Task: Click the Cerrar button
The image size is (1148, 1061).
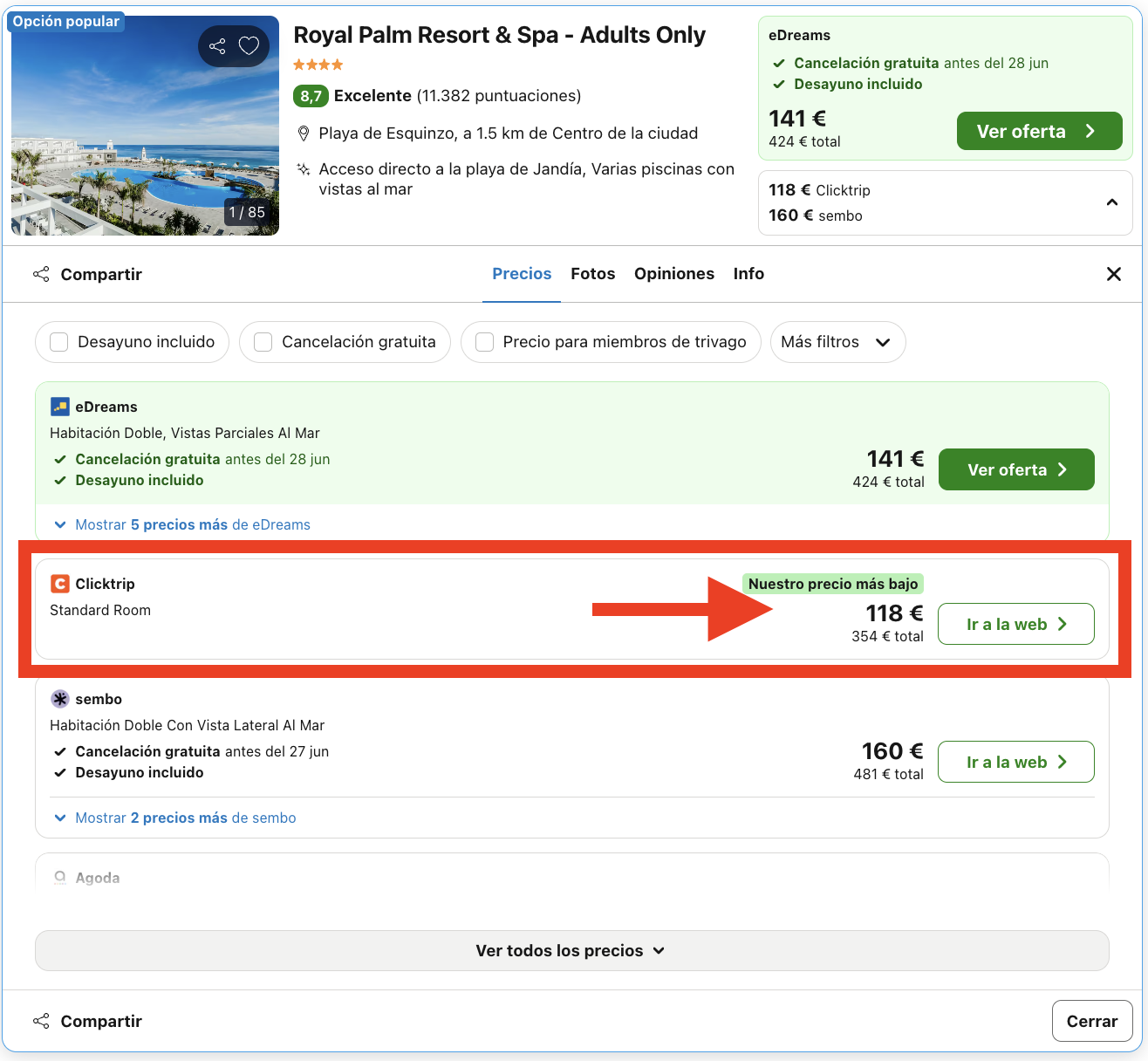Action: click(x=1092, y=1021)
